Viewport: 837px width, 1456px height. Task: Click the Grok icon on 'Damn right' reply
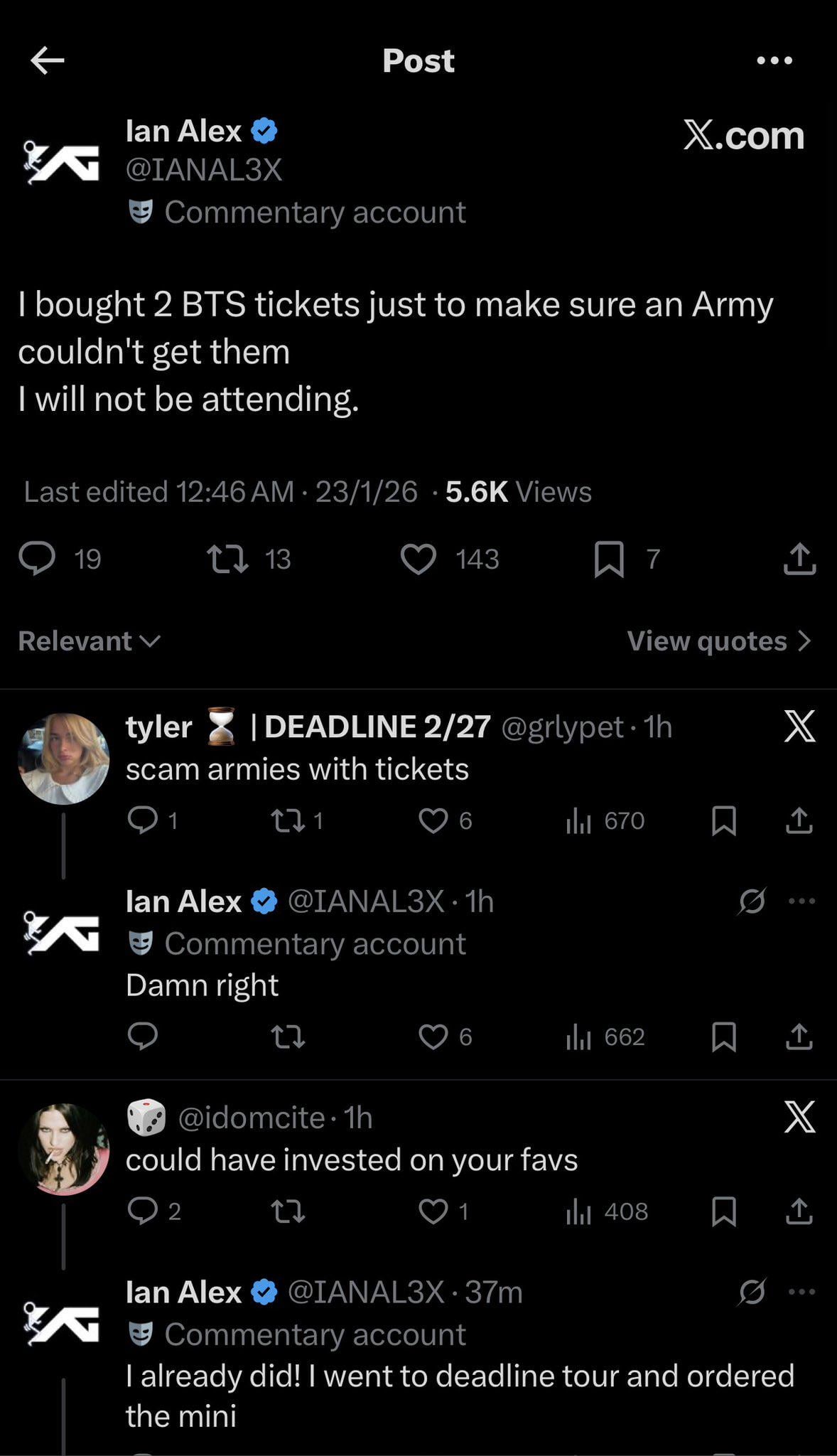752,901
